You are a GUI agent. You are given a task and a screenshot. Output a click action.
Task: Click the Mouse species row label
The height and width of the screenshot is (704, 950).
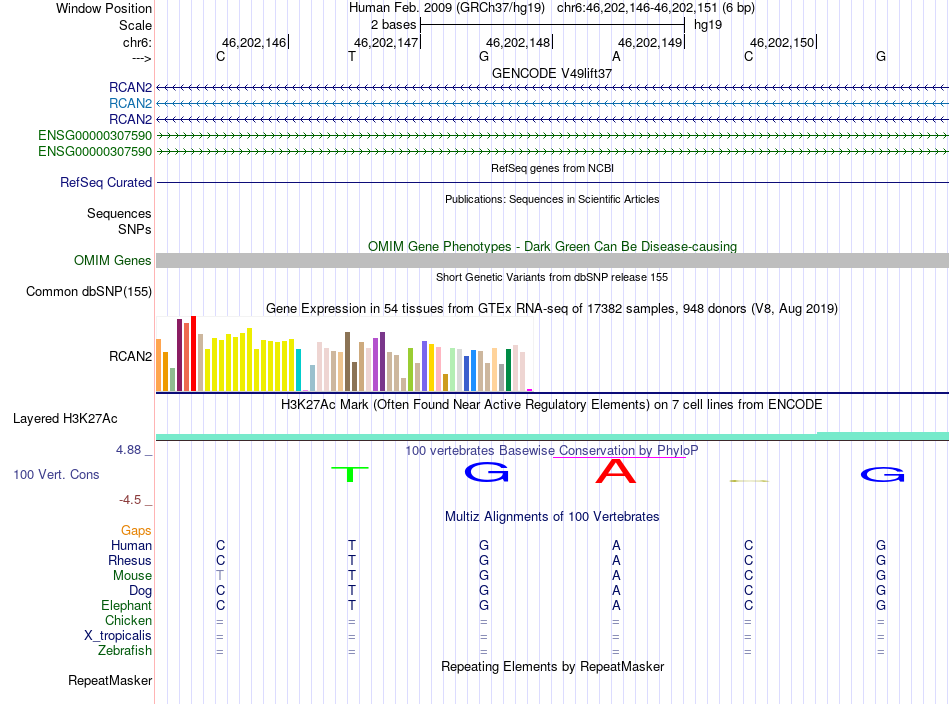132,576
